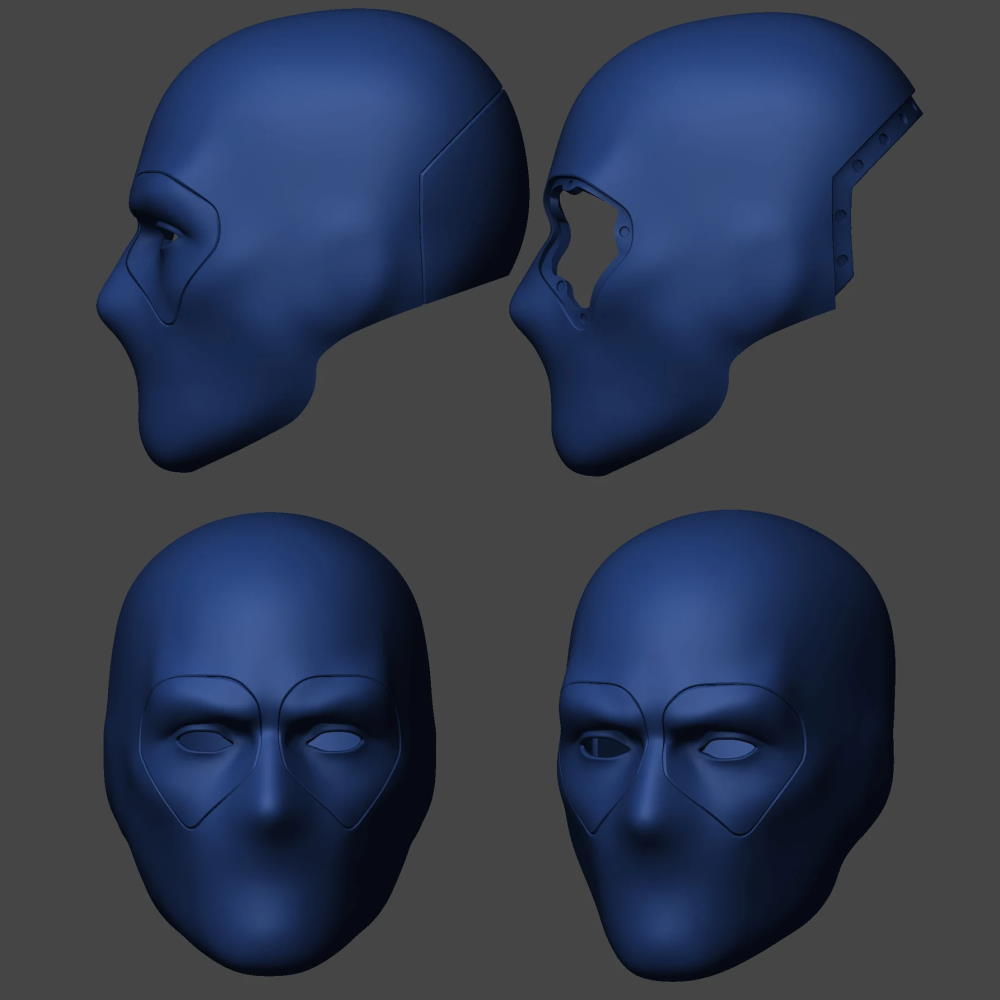Screen dimensions: 1000x1000
Task: Click the nose on the three-quarter mask
Action: click(x=652, y=800)
